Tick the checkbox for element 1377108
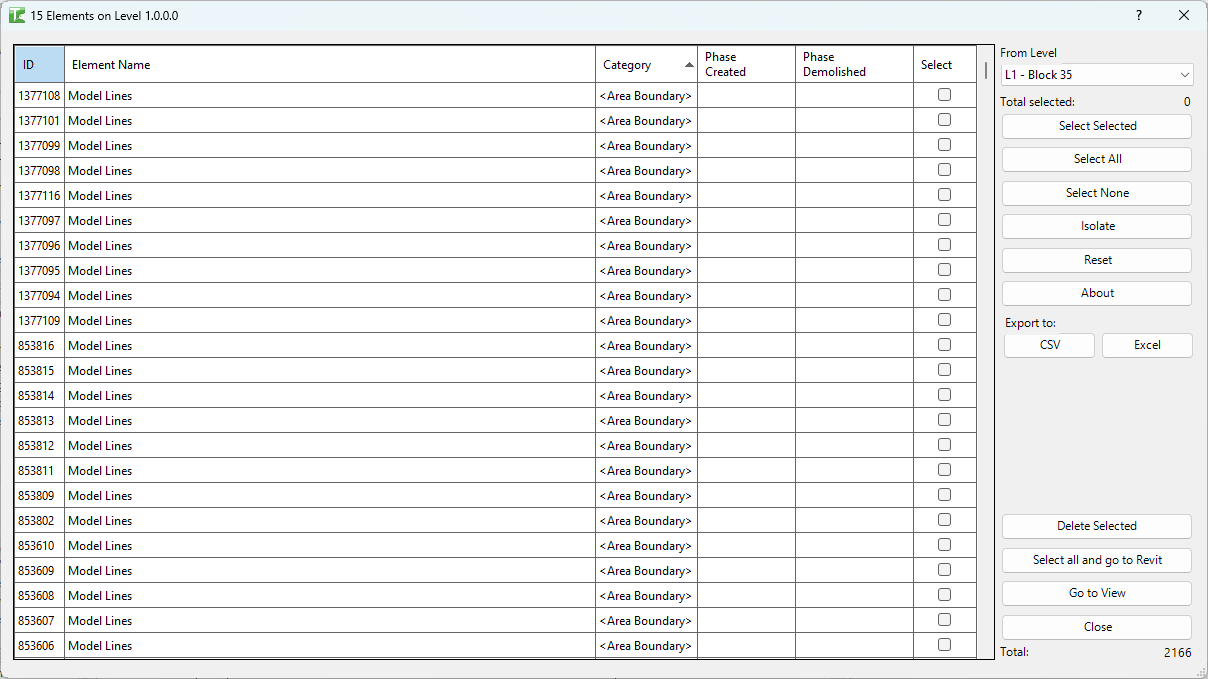 (x=944, y=95)
